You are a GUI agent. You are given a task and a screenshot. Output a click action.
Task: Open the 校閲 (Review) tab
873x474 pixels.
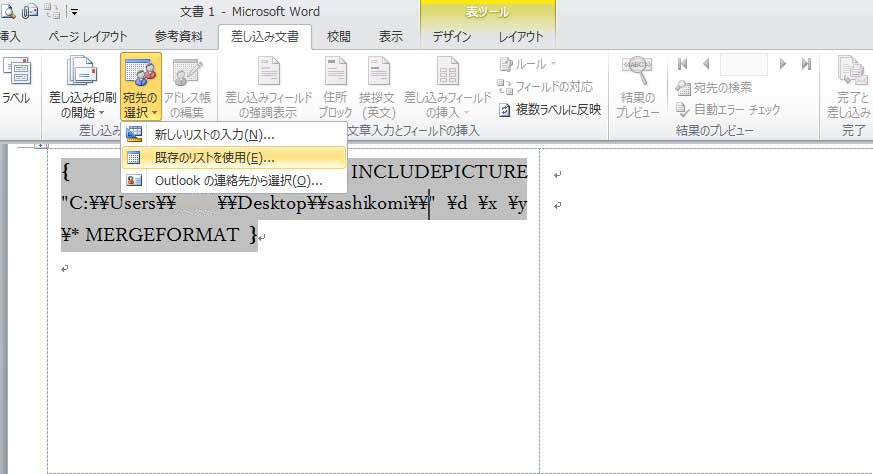pyautogui.click(x=339, y=37)
